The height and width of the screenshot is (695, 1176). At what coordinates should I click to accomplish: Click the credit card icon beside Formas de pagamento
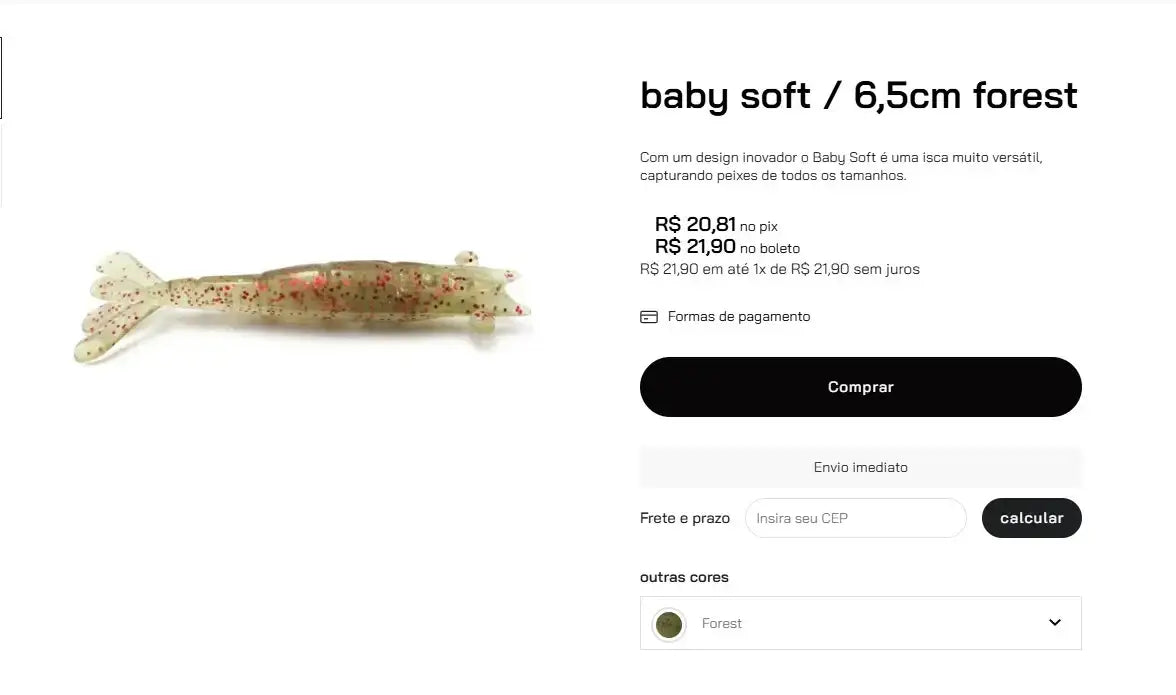pyautogui.click(x=649, y=317)
